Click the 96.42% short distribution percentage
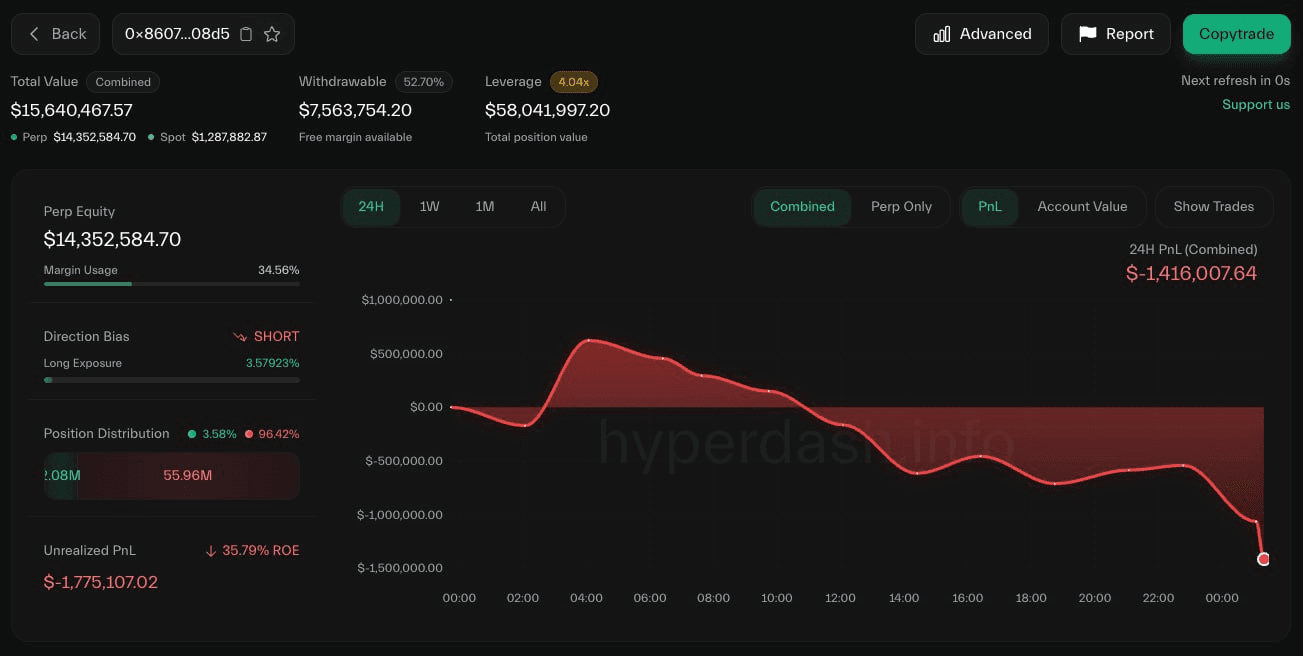This screenshot has height=656, width=1303. (279, 434)
